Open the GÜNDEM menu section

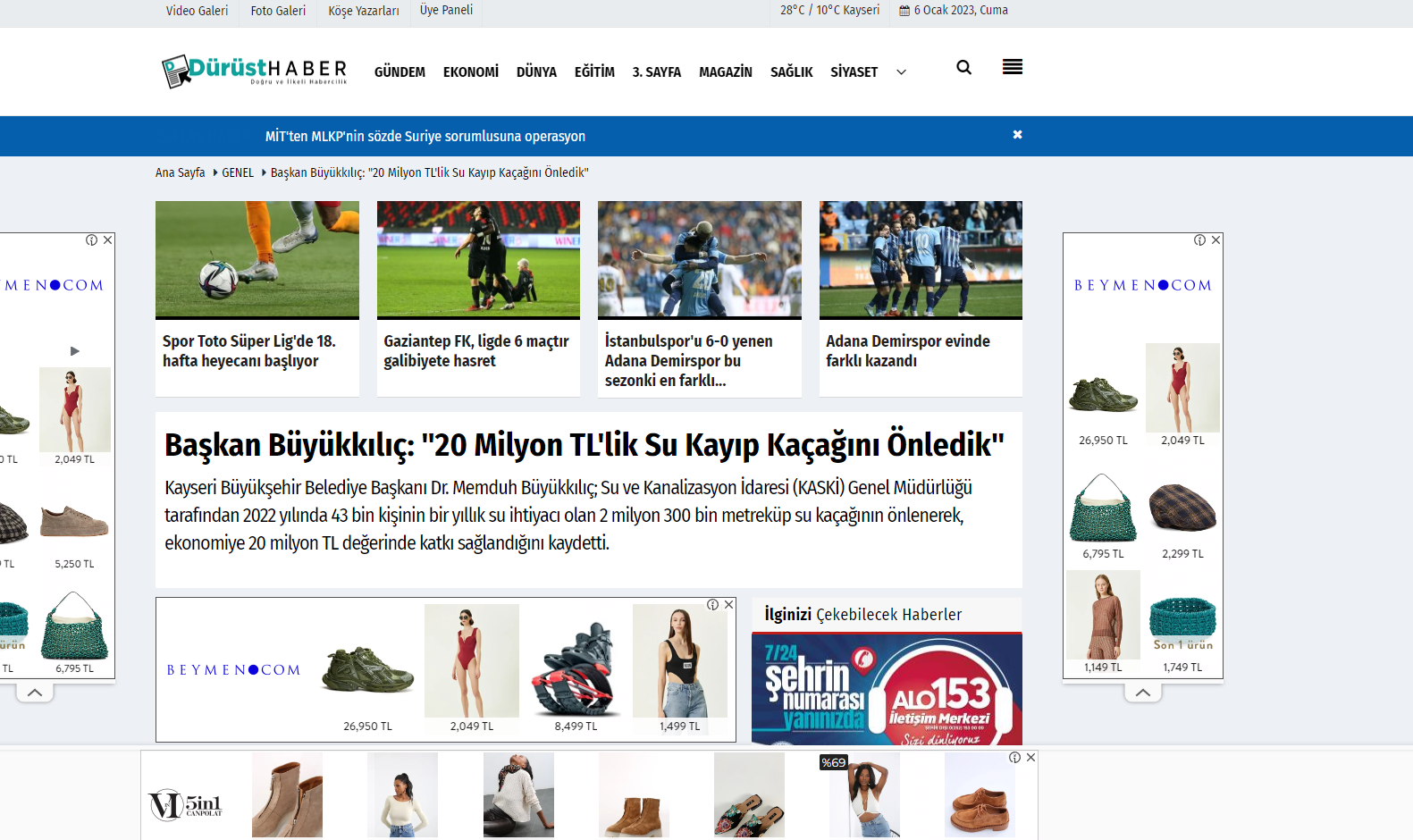(x=400, y=72)
